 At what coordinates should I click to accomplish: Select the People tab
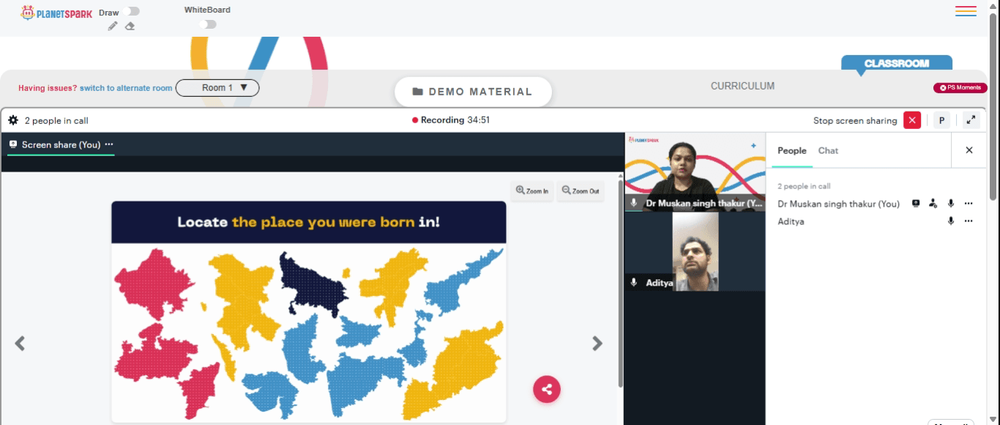pos(791,151)
